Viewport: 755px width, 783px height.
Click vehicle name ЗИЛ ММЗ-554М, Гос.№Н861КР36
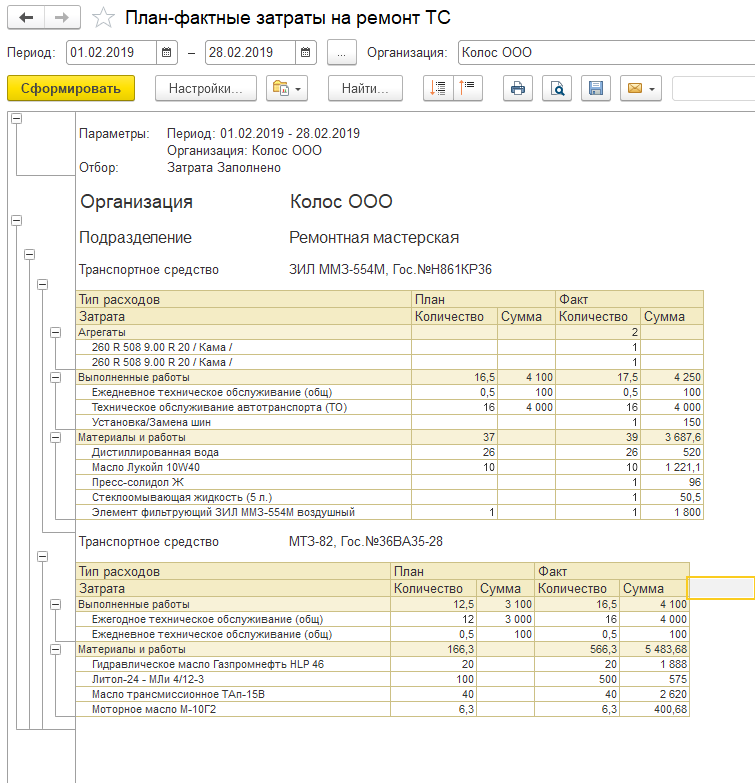pos(390,270)
